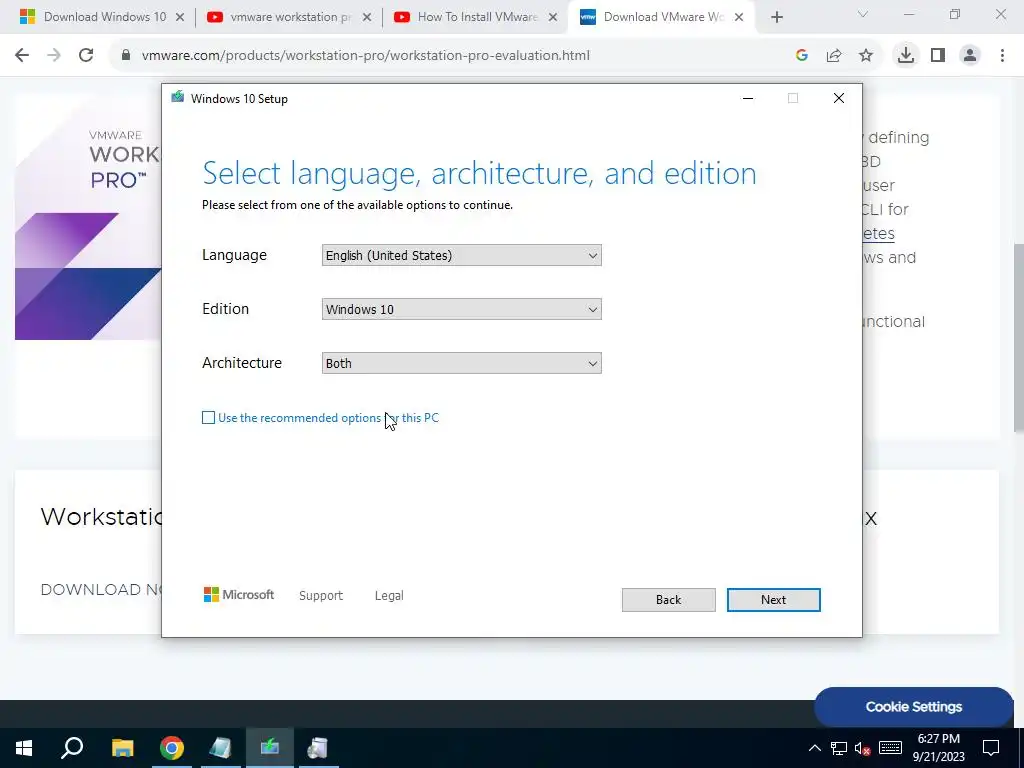Open the Language dropdown
This screenshot has height=768, width=1024.
click(x=462, y=255)
